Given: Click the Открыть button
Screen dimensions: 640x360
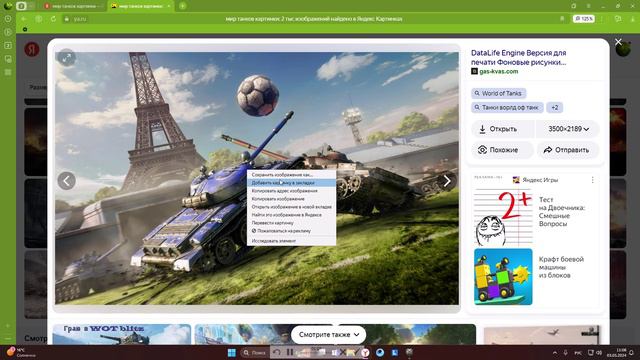Looking at the screenshot, I should pyautogui.click(x=503, y=129).
